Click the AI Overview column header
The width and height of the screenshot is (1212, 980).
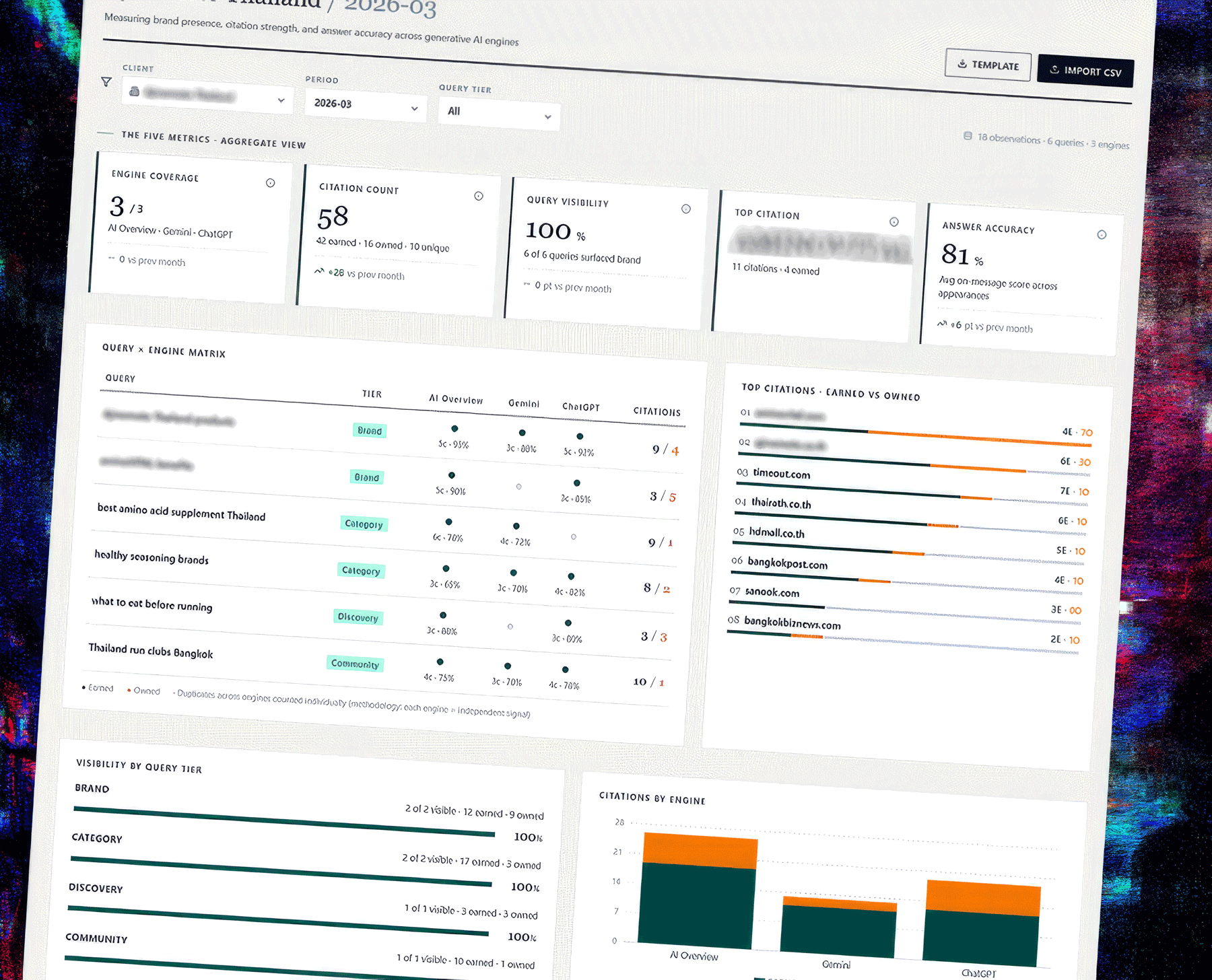tap(456, 399)
